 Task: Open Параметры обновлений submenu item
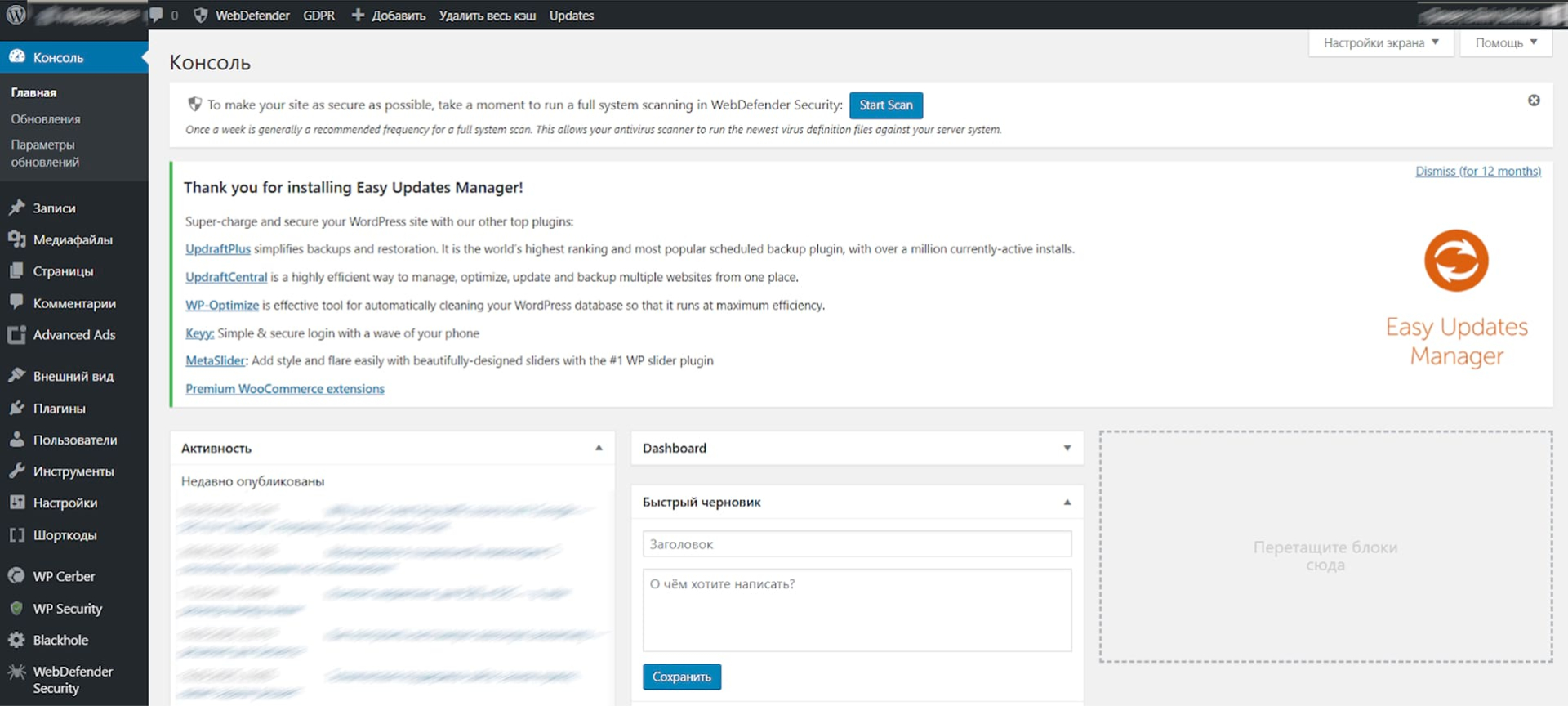pyautogui.click(x=45, y=153)
